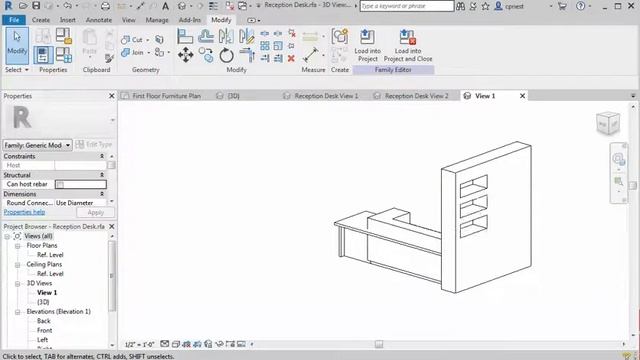The width and height of the screenshot is (640, 360).
Task: Open the File menu tab
Action: [x=14, y=20]
